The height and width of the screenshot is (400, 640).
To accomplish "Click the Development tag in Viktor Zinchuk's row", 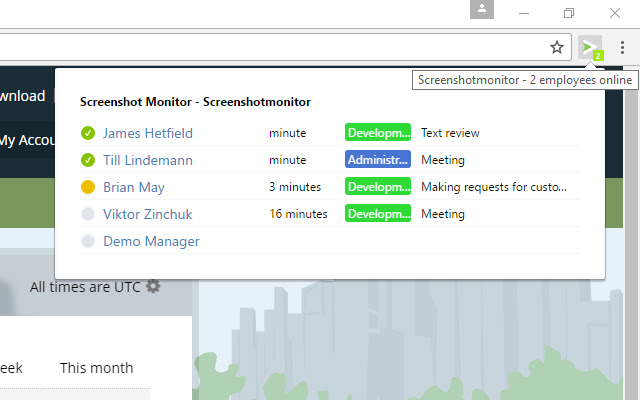I will [x=378, y=213].
